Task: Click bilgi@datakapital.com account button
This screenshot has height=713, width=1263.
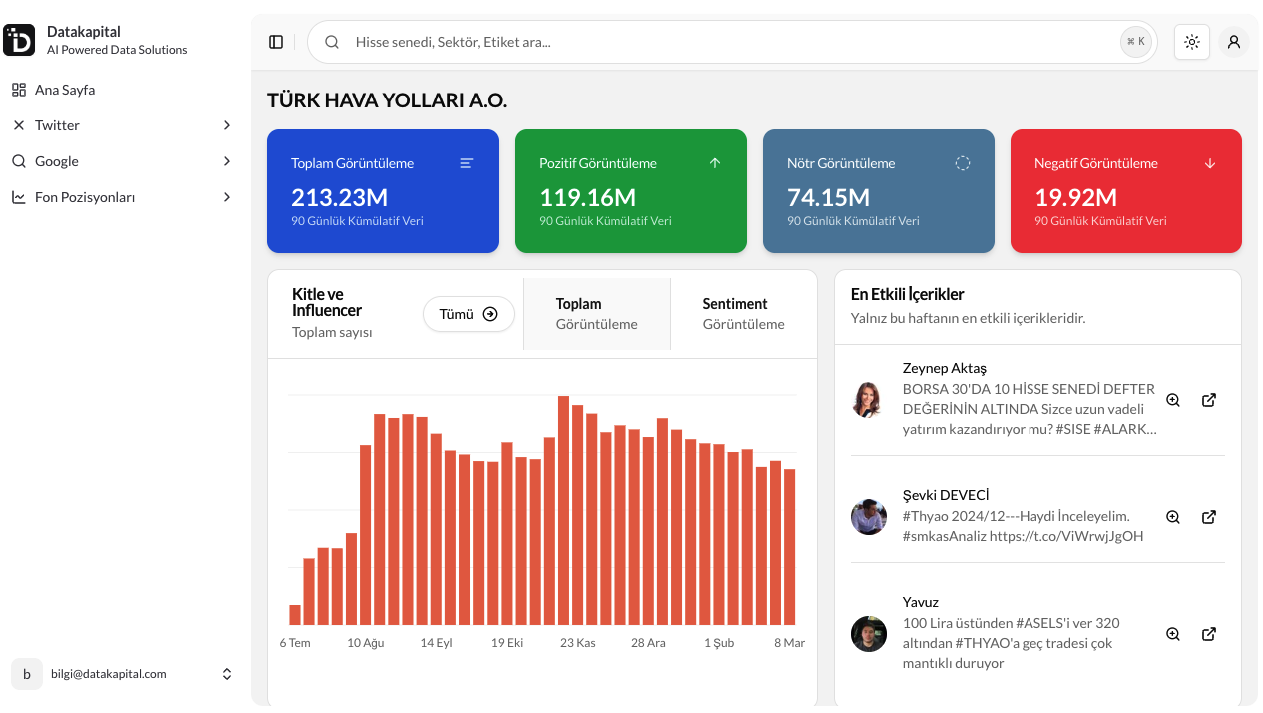Action: pos(123,674)
